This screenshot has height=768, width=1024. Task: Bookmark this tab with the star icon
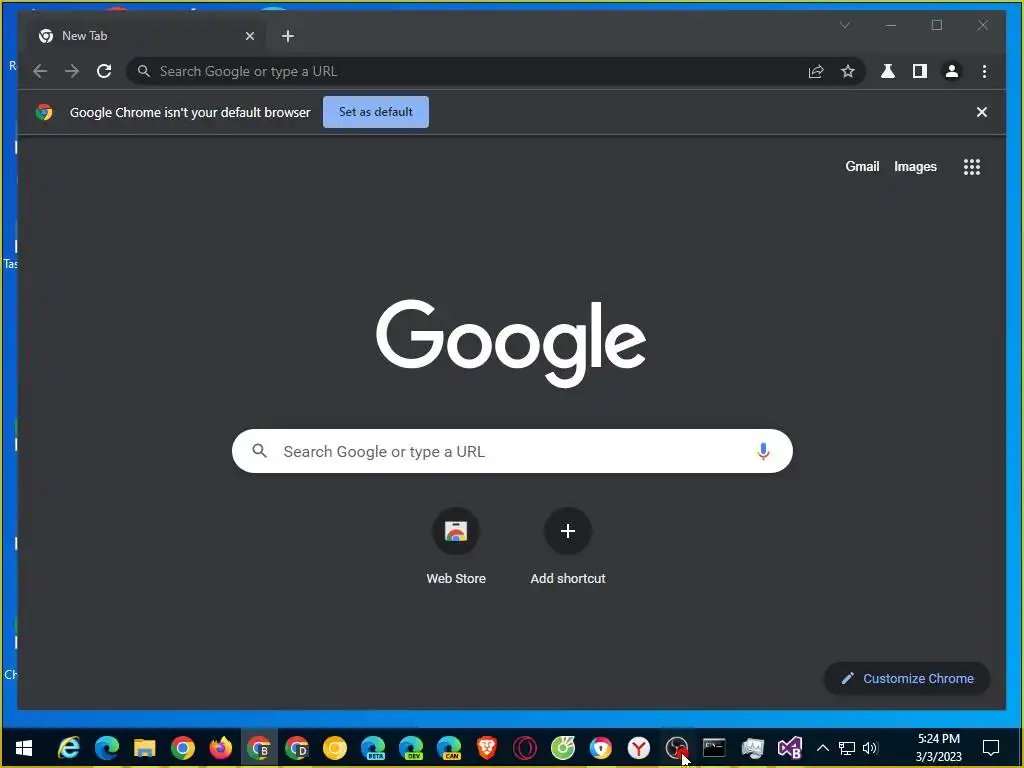848,71
